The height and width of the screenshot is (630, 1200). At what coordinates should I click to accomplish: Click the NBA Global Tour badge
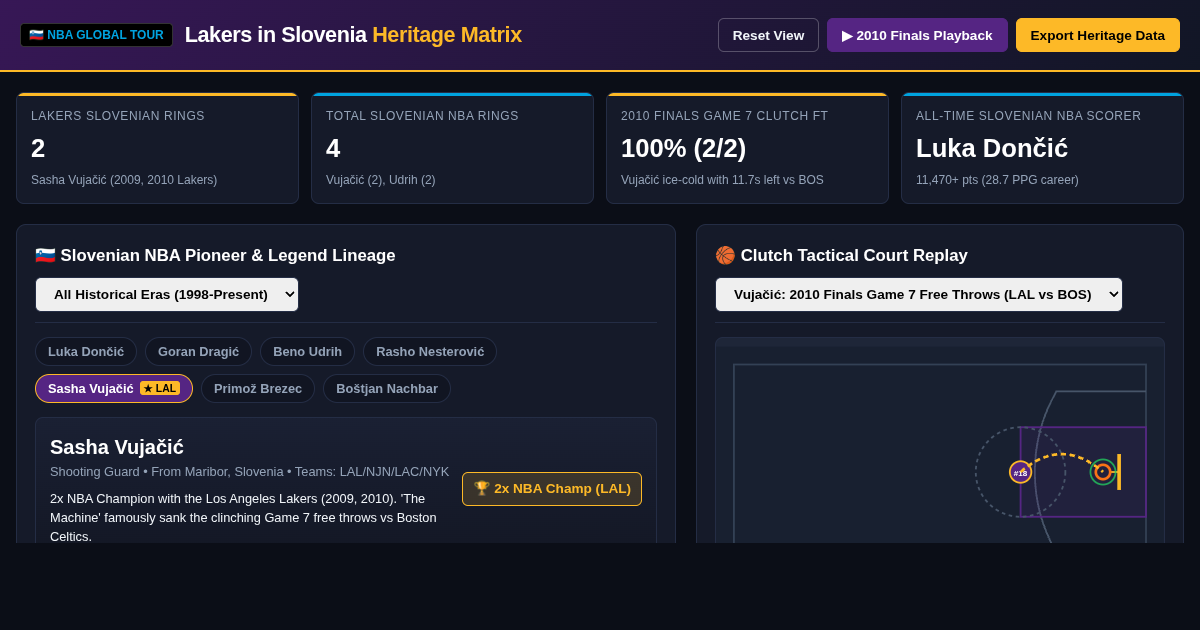(96, 35)
